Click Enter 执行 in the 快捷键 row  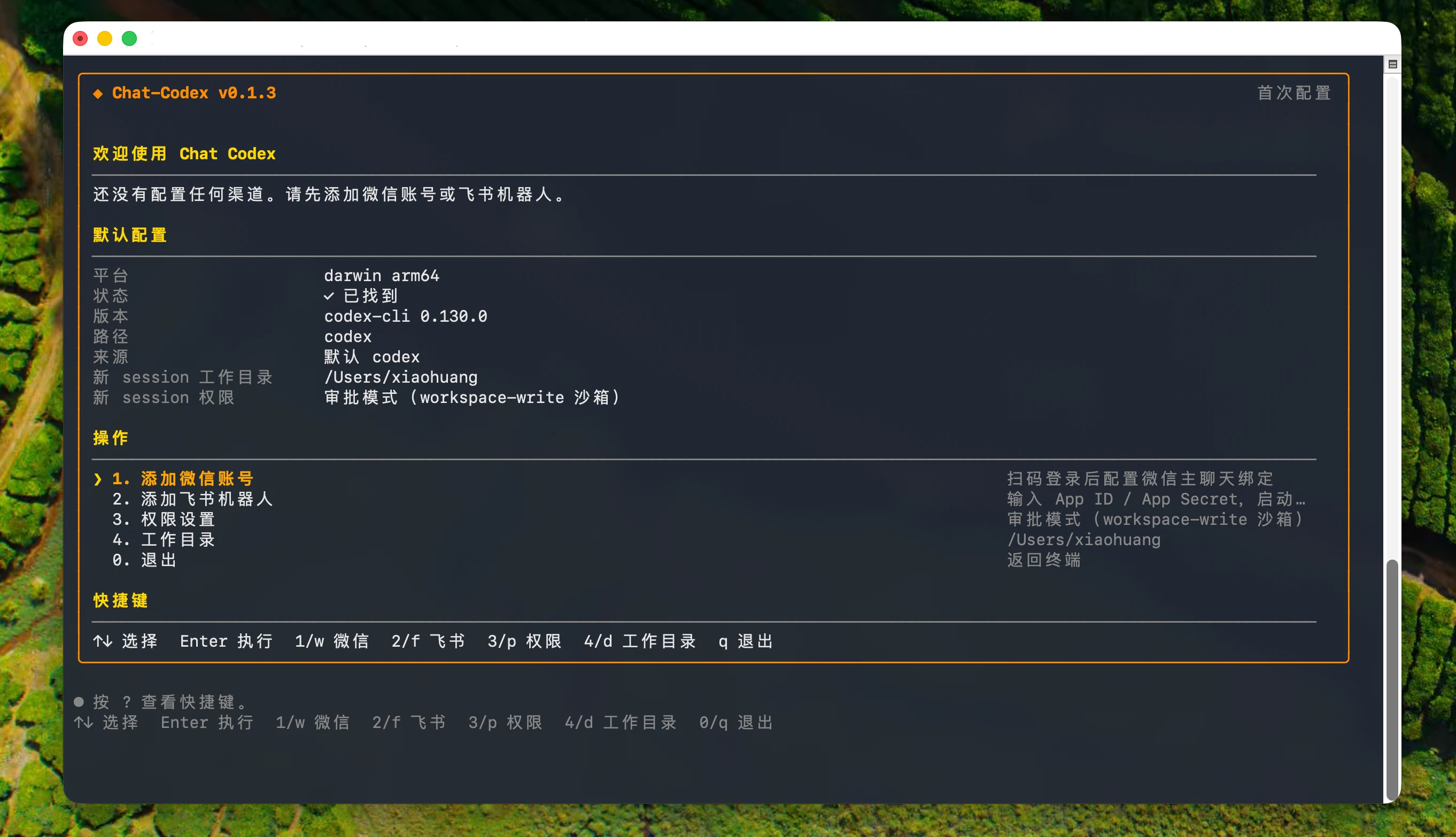226,641
